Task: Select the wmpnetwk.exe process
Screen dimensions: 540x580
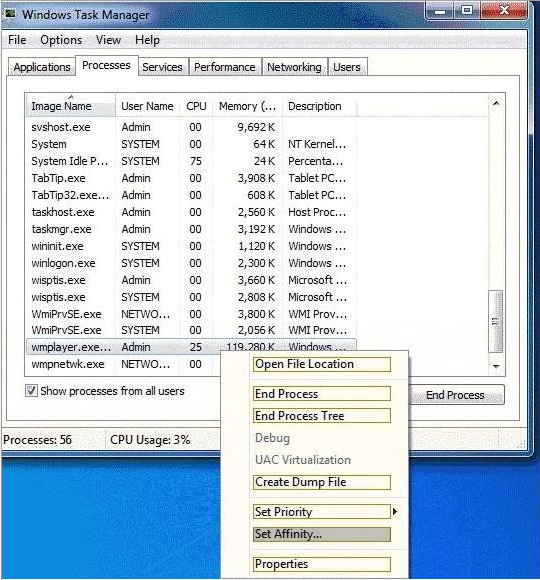Action: pyautogui.click(x=124, y=364)
